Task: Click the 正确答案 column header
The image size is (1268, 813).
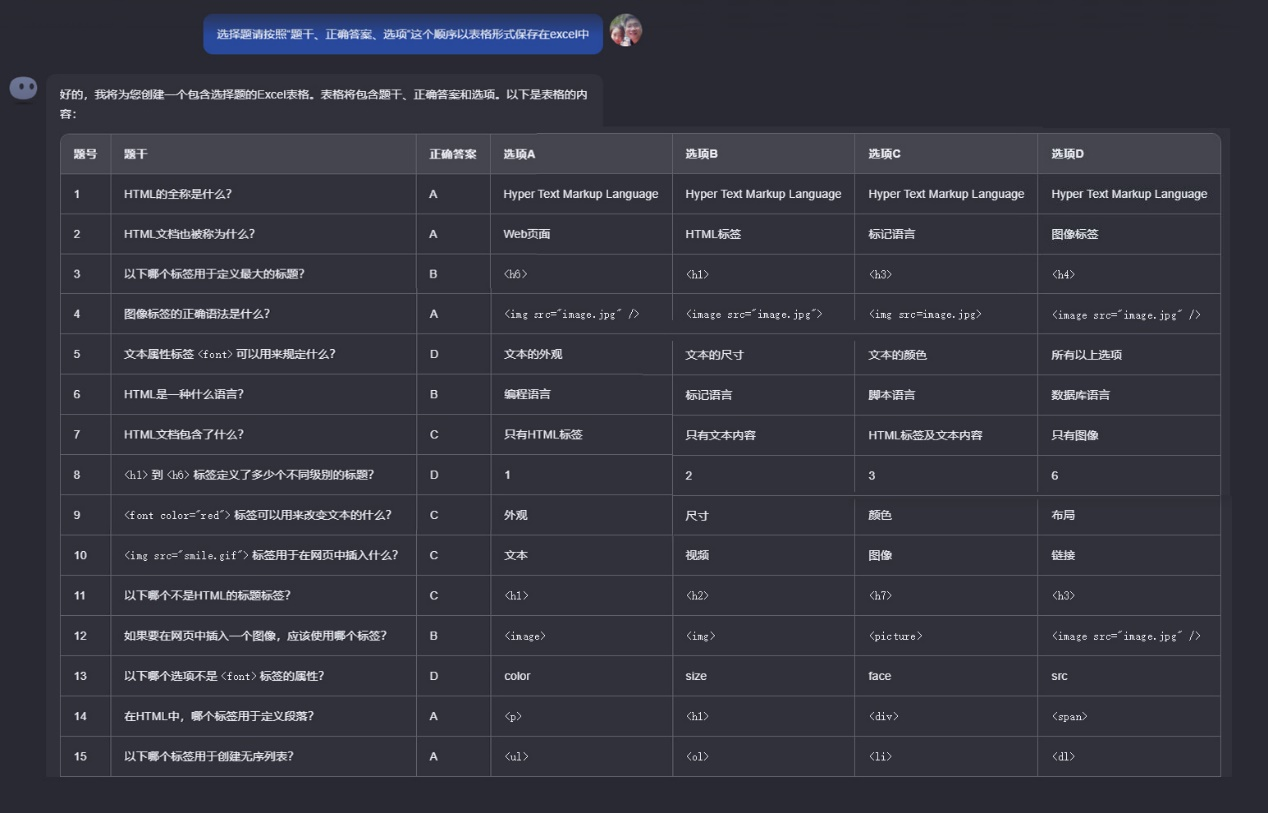Action: pos(452,154)
